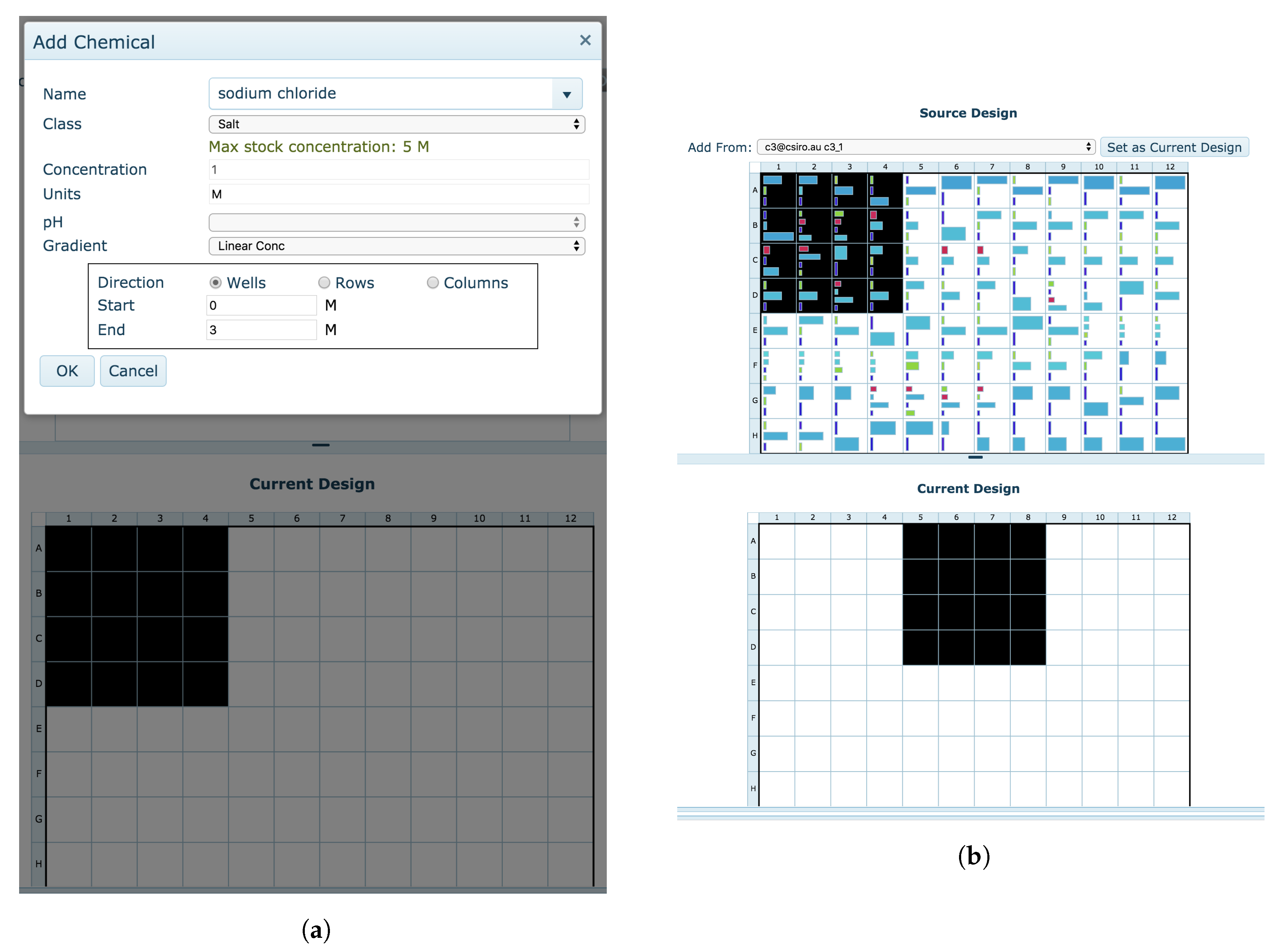
Task: Select the Rows direction radio button
Action: coord(324,282)
